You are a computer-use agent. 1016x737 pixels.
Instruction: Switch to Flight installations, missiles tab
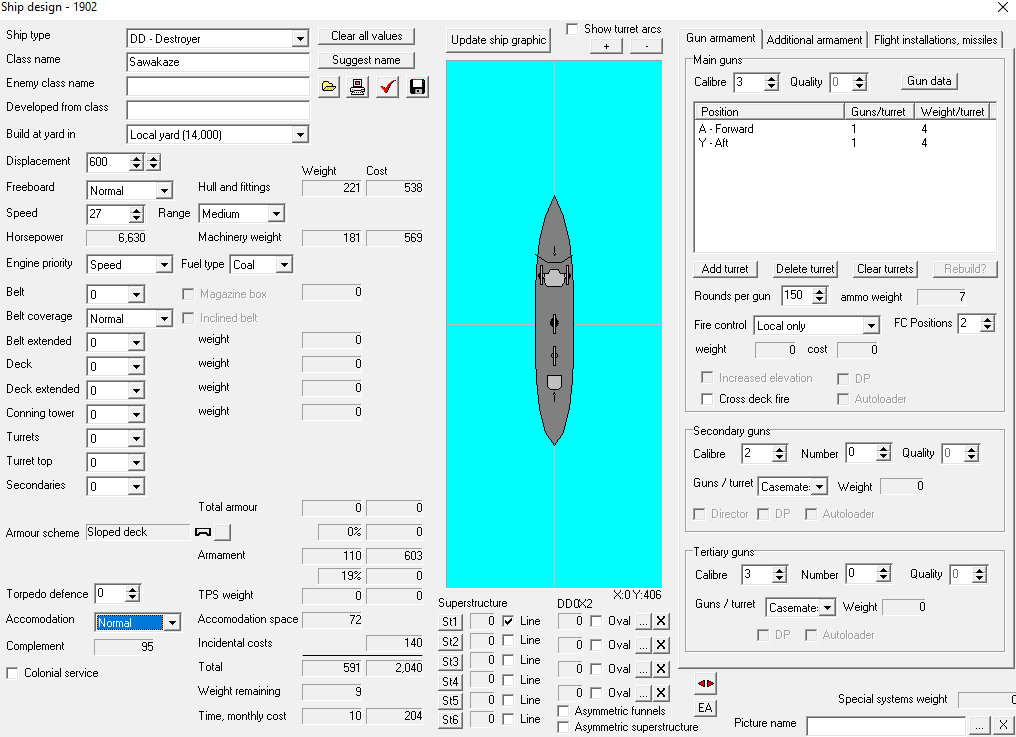[x=935, y=40]
